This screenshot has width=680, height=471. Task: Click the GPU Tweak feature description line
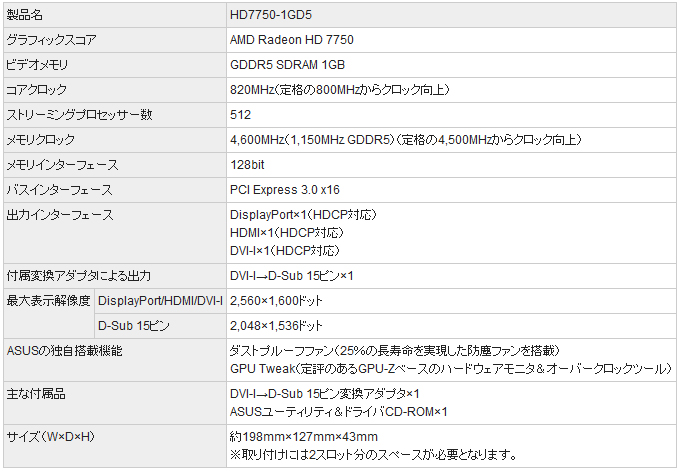[x=450, y=369]
